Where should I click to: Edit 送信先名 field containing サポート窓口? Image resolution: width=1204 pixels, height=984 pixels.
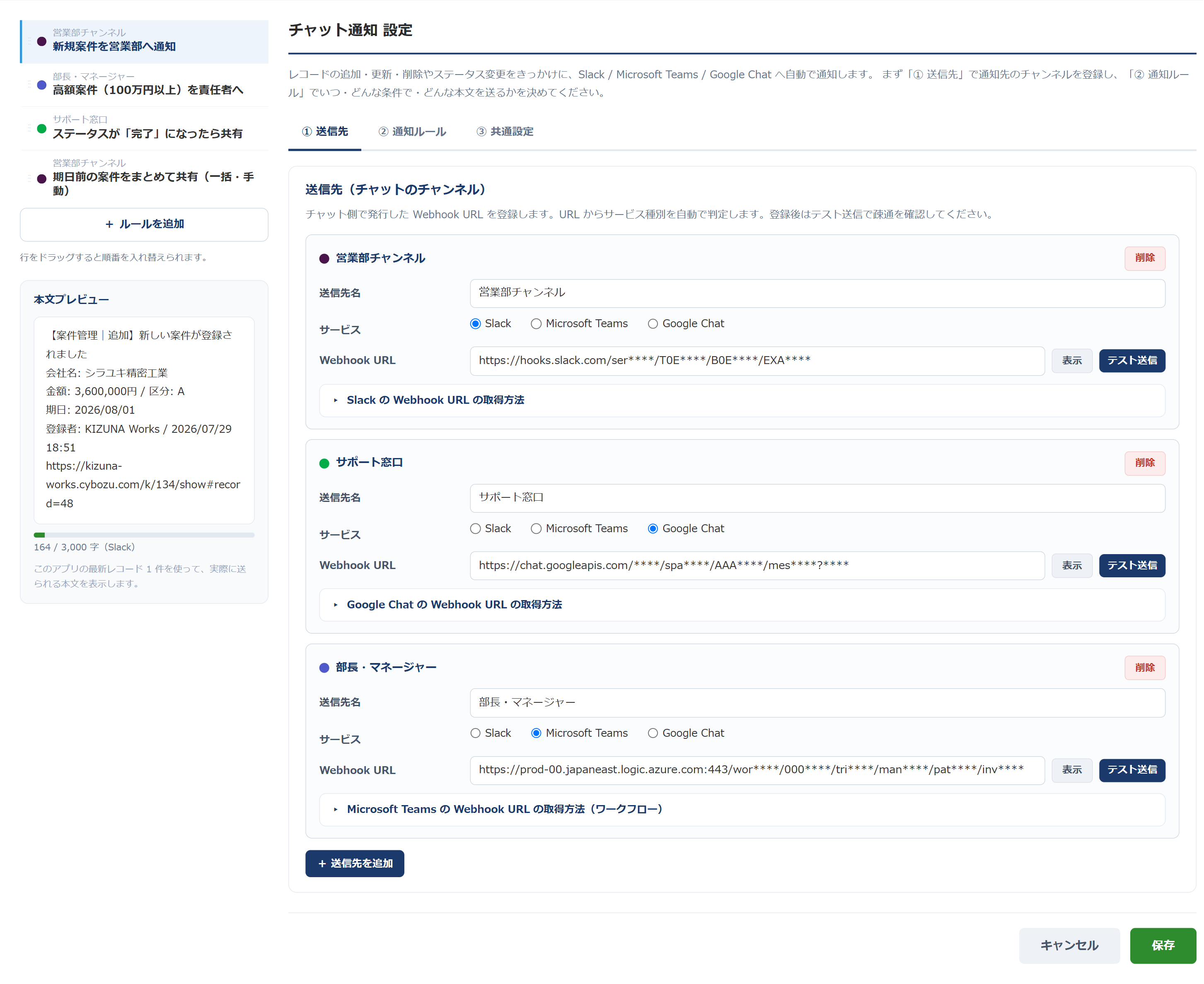pos(817,498)
